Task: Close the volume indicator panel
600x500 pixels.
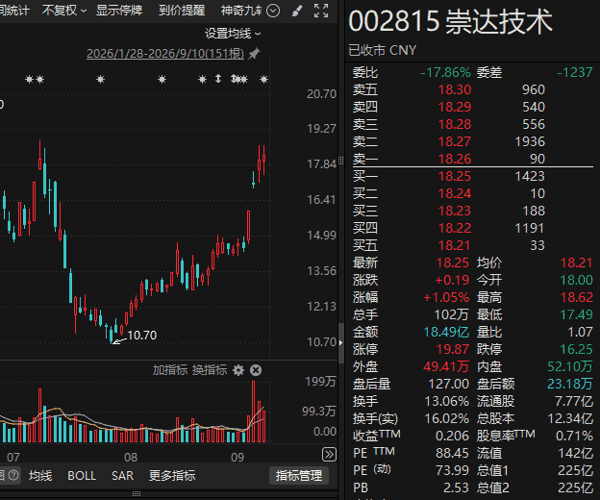Action: (256, 370)
